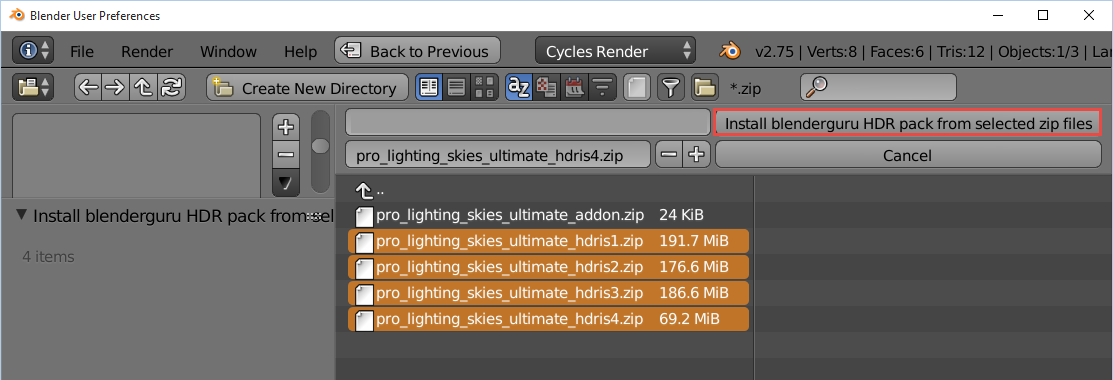The width and height of the screenshot is (1113, 380).
Task: Sort files alphabetically
Action: 519,88
